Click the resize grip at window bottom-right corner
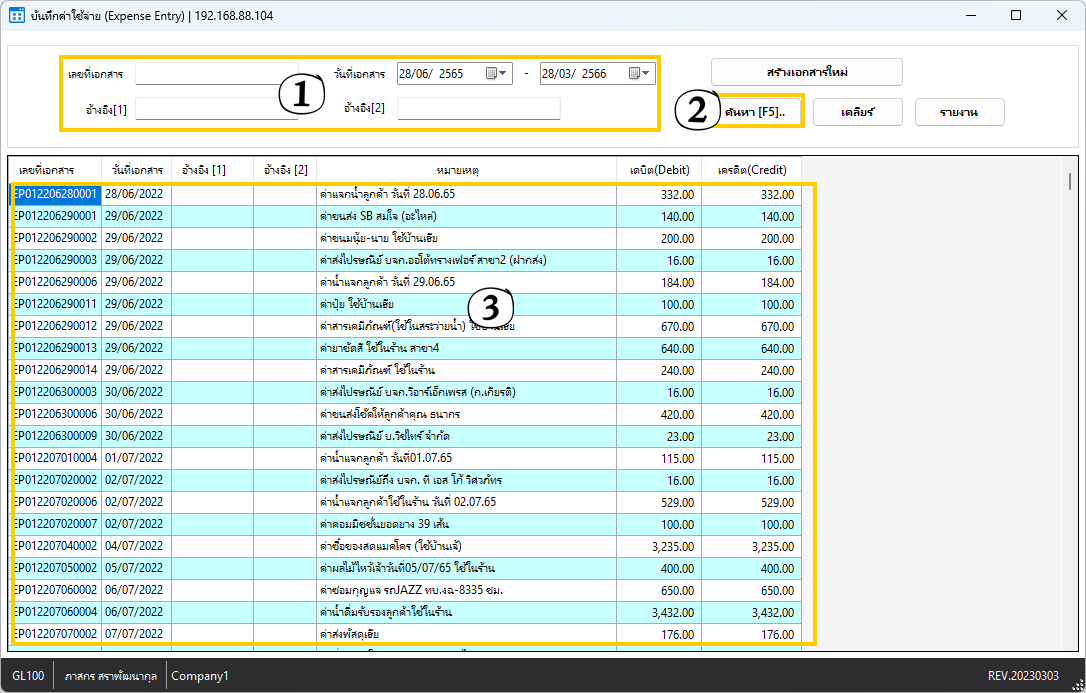The height and width of the screenshot is (693, 1086). point(1077,684)
